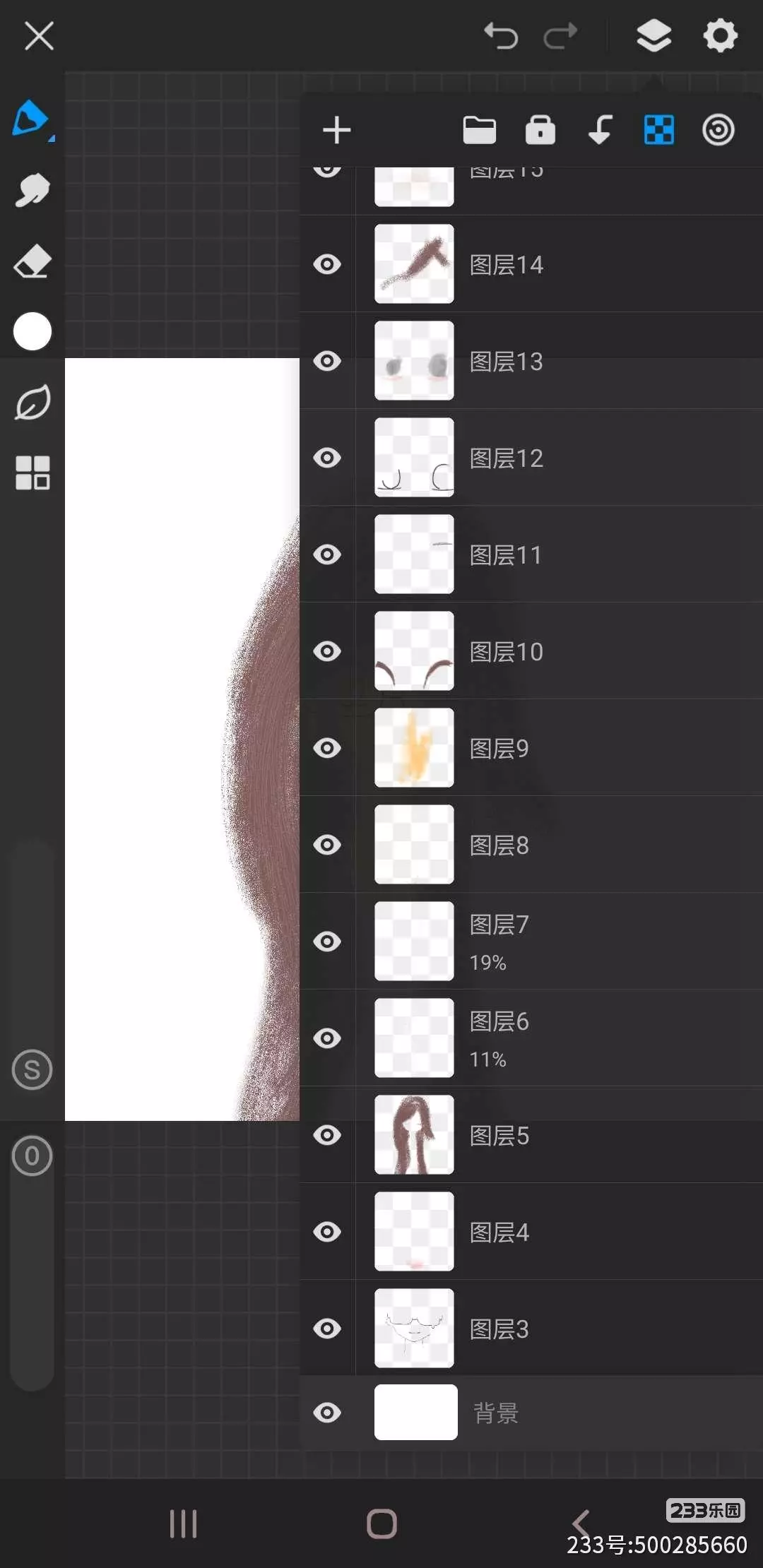
Task: Open the grid tools menu
Action: point(32,473)
